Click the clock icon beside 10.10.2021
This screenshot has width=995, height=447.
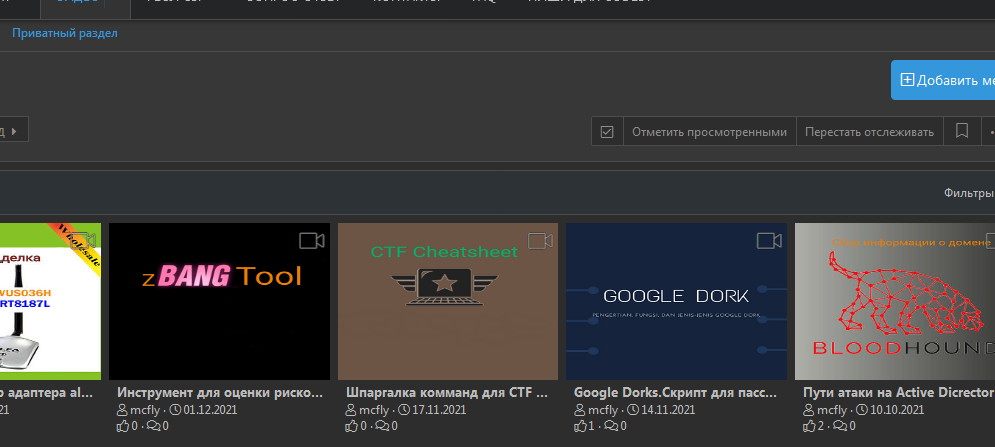[x=863, y=410]
